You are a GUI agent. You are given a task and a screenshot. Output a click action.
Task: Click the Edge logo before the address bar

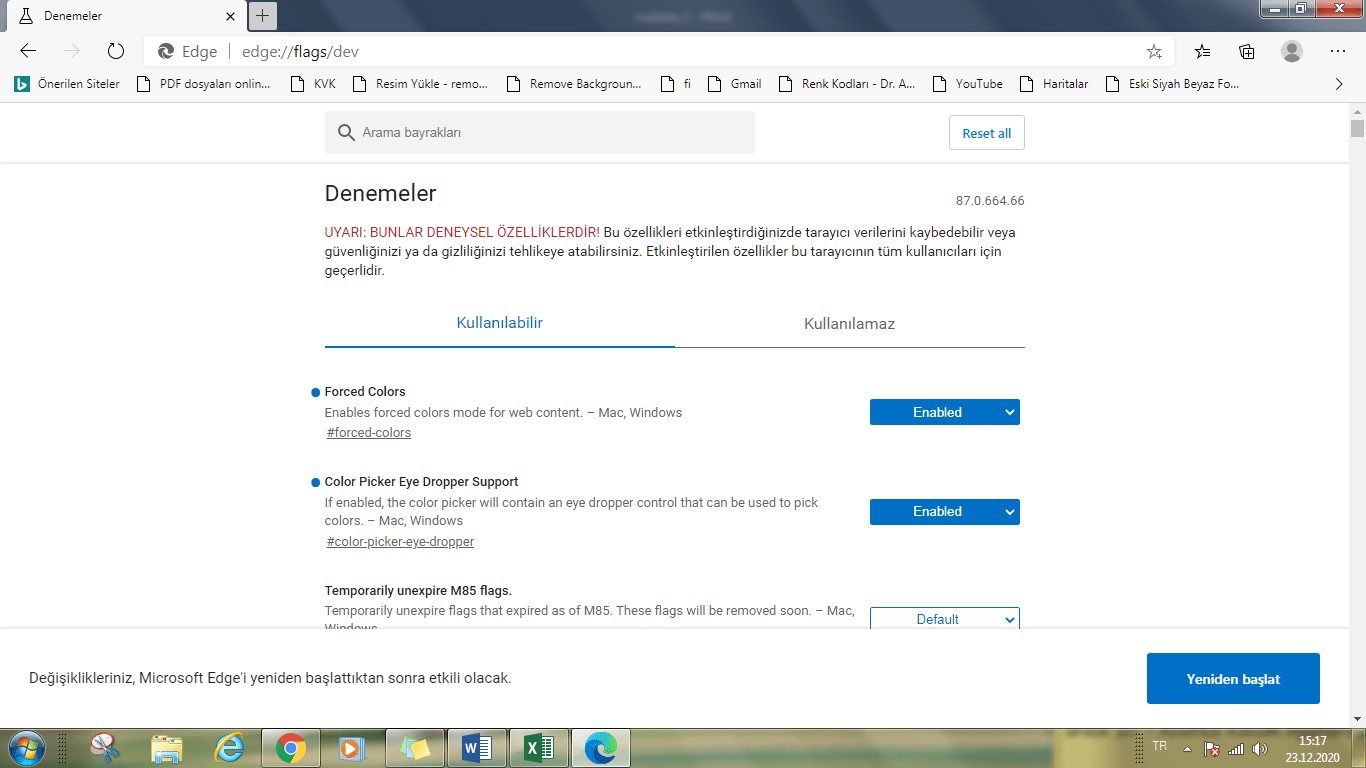pyautogui.click(x=163, y=51)
